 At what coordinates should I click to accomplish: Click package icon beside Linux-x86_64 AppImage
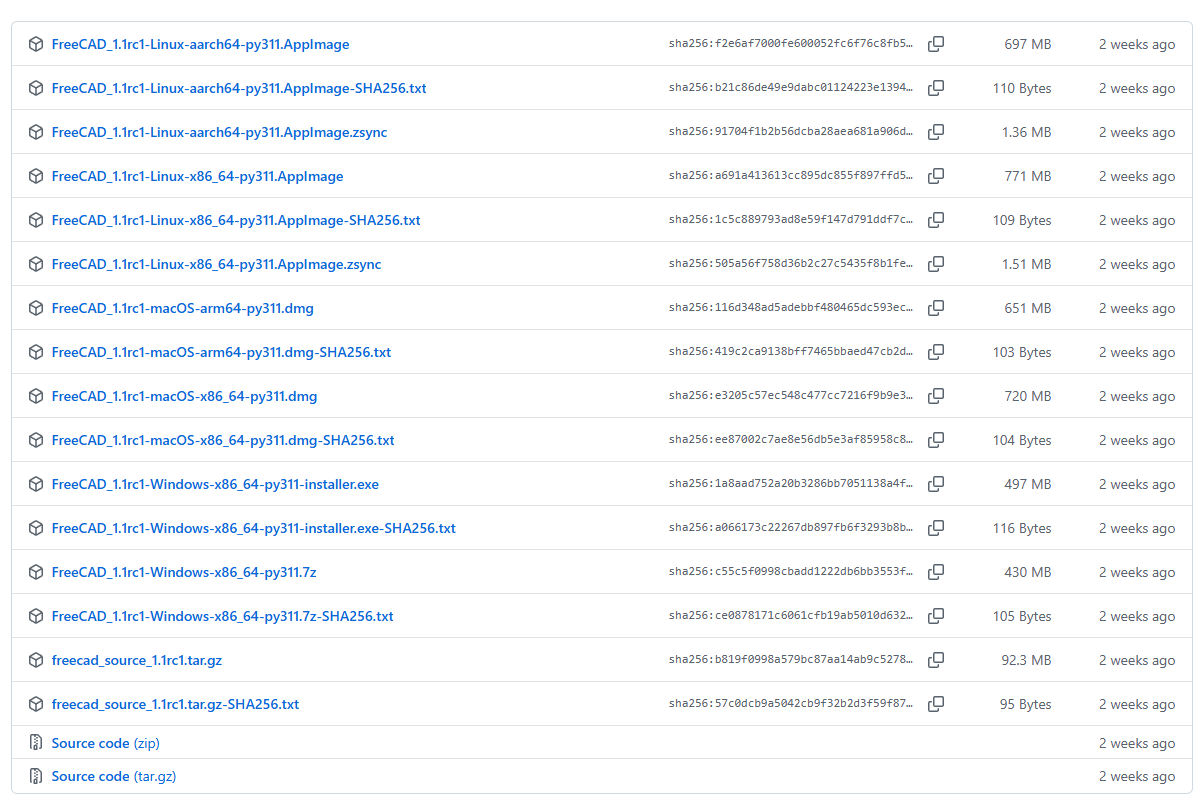pos(36,176)
